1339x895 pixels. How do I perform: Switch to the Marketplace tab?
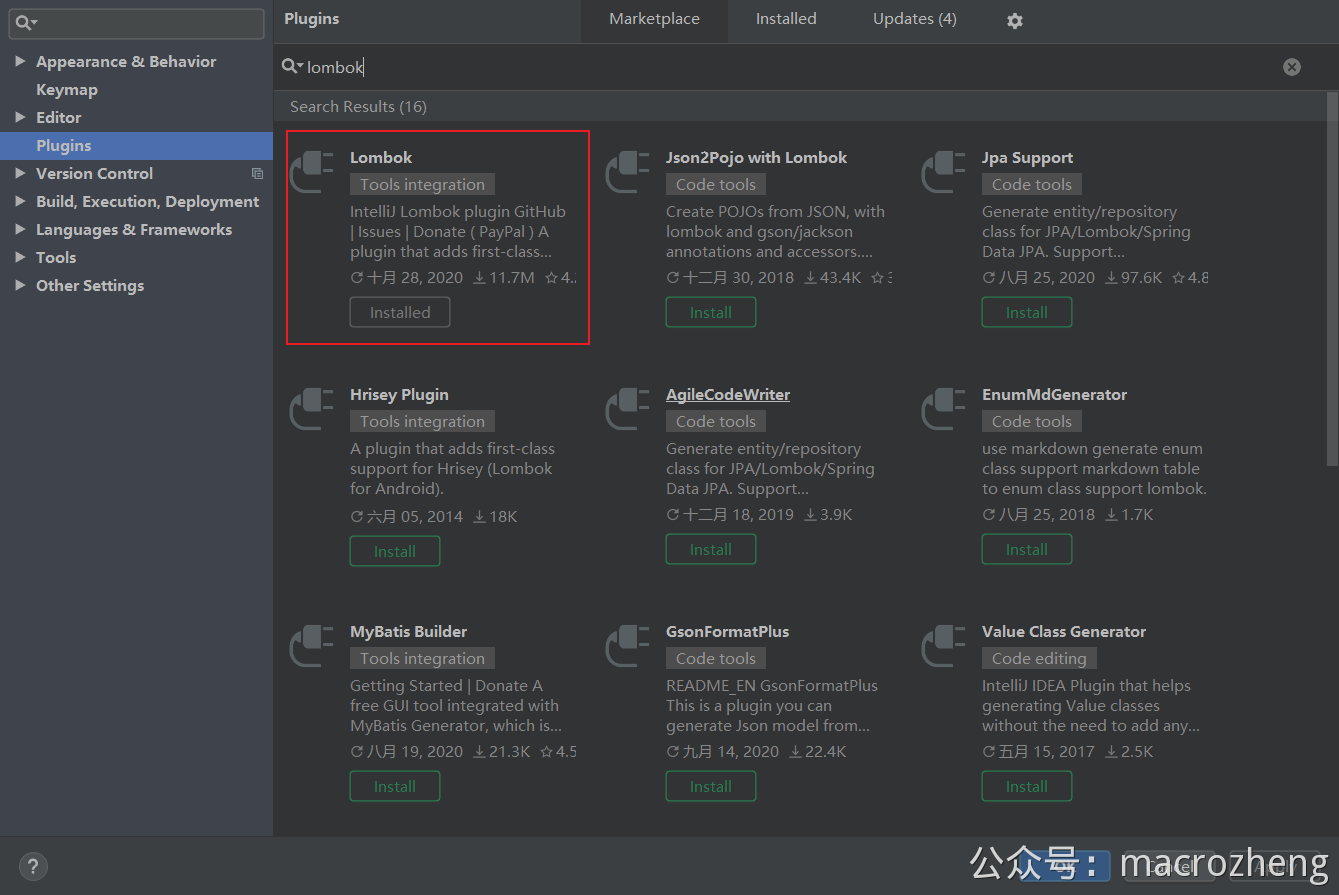[654, 19]
